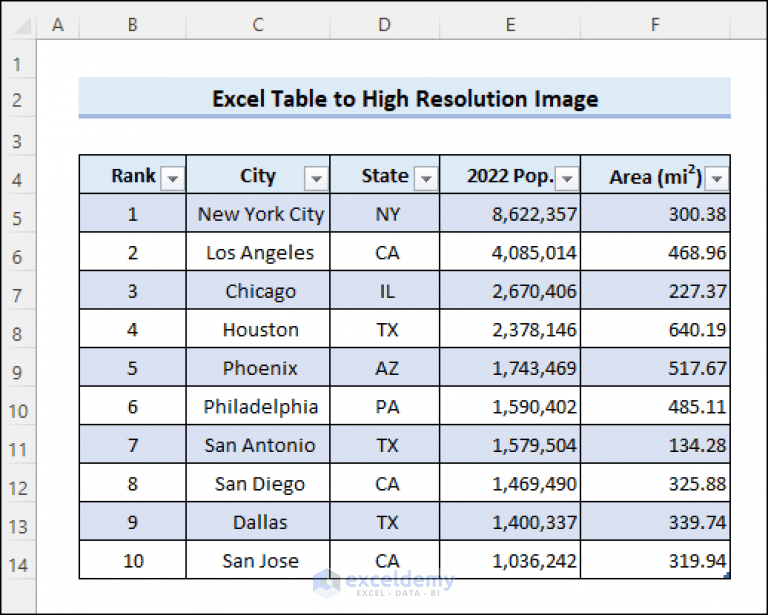Select the 'NY' state cell
Image resolution: width=768 pixels, height=615 pixels.
click(385, 213)
